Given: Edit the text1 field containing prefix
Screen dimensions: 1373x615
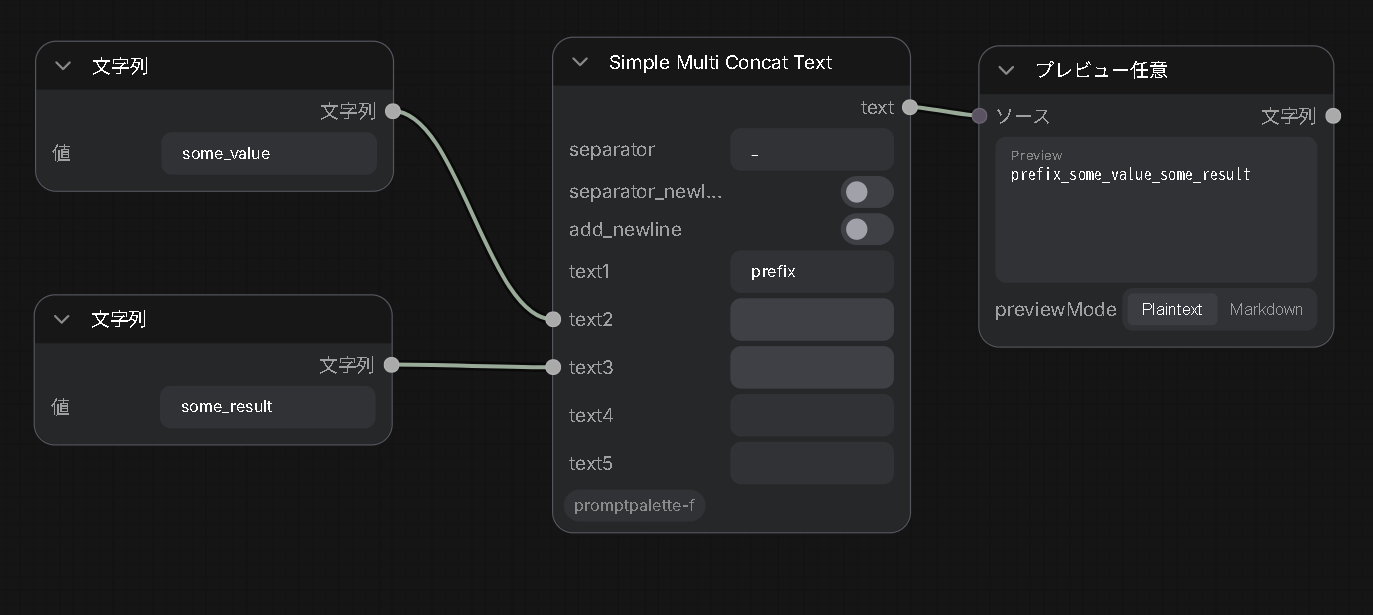Looking at the screenshot, I should [812, 271].
